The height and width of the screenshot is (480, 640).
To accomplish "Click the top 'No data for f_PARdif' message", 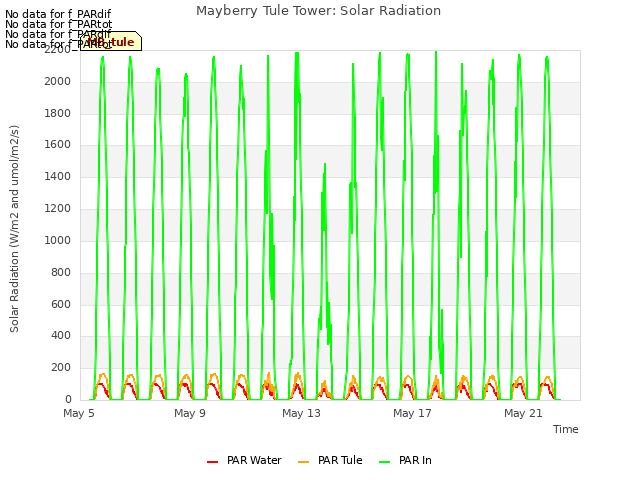I will pyautogui.click(x=58, y=14).
